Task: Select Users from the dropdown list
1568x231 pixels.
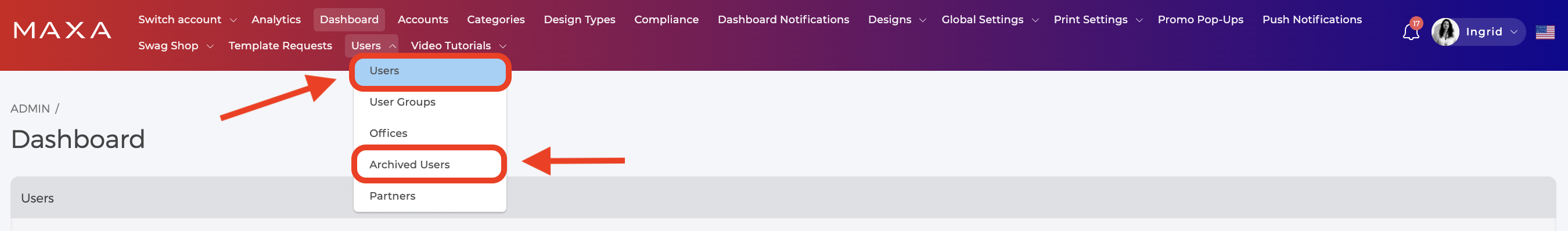Action: (430, 71)
